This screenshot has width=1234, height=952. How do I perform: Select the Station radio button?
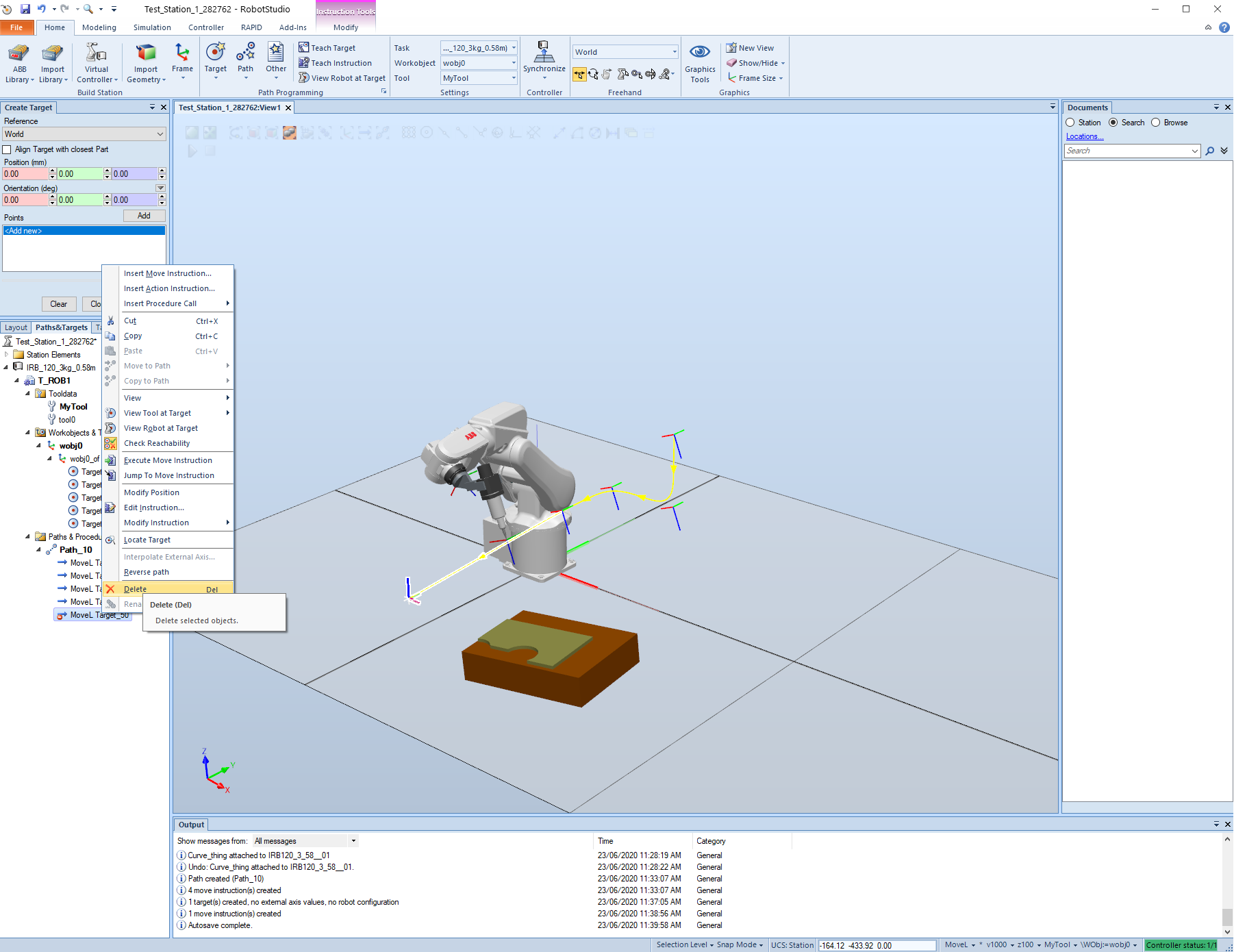[x=1070, y=123]
